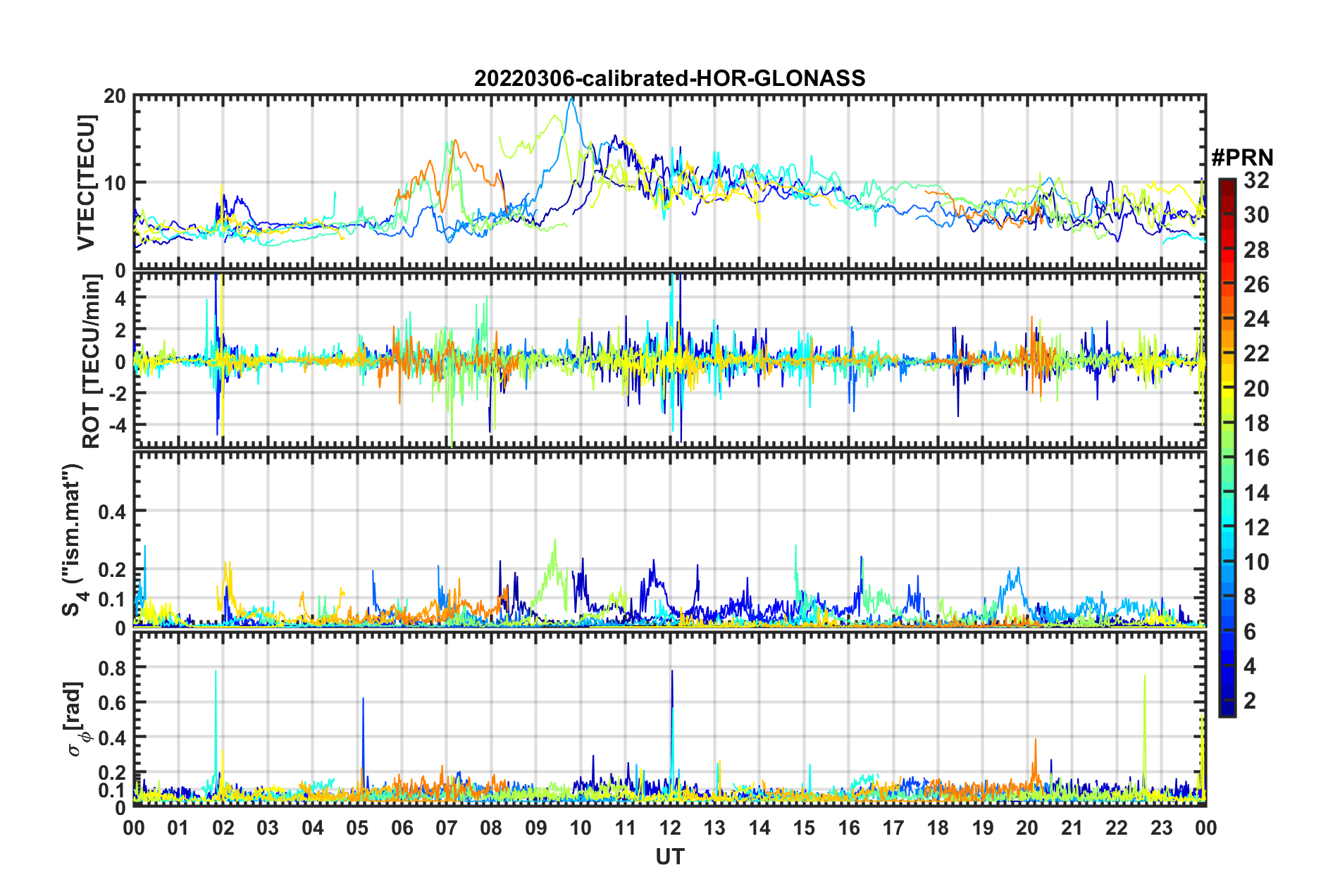Click the "0.6" tick on the sigma-phi y-axis
This screenshot has height=896, width=1340.
click(112, 702)
